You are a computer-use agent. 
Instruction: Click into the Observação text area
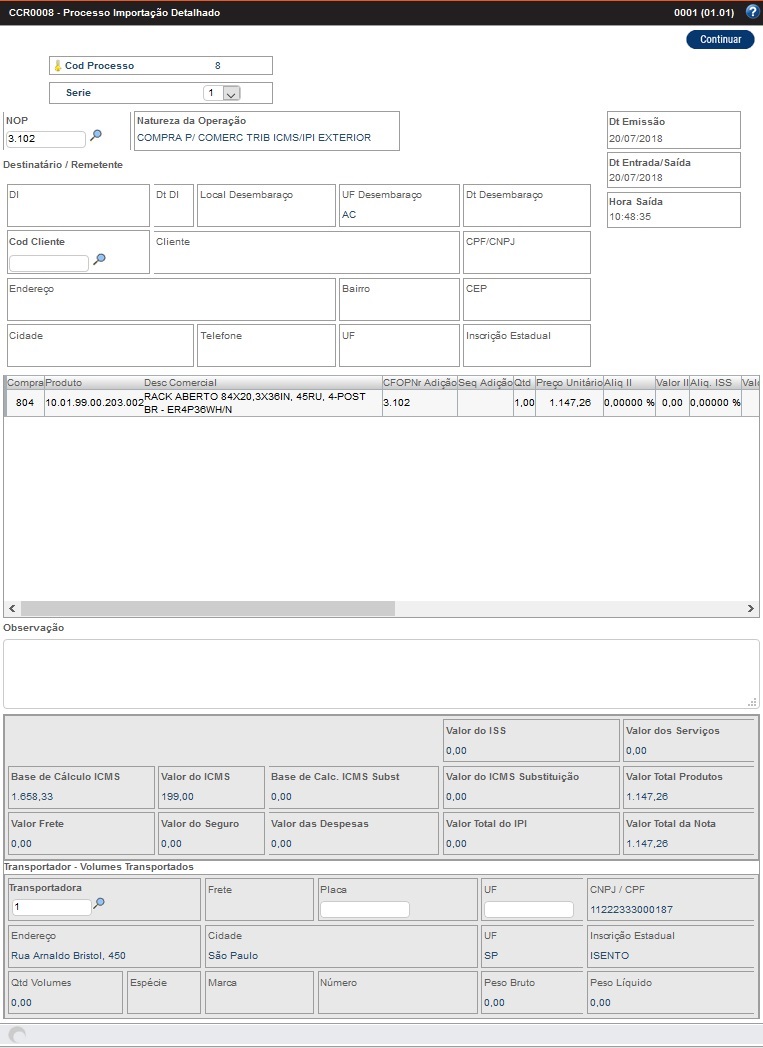coord(380,673)
